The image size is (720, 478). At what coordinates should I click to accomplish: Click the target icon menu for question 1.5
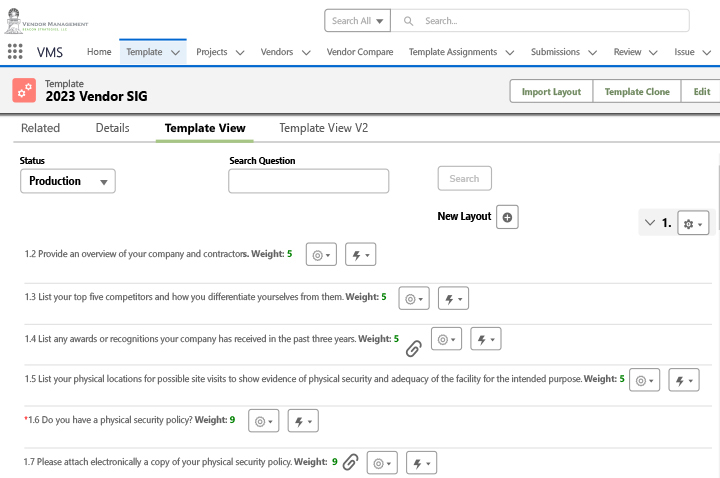click(645, 380)
